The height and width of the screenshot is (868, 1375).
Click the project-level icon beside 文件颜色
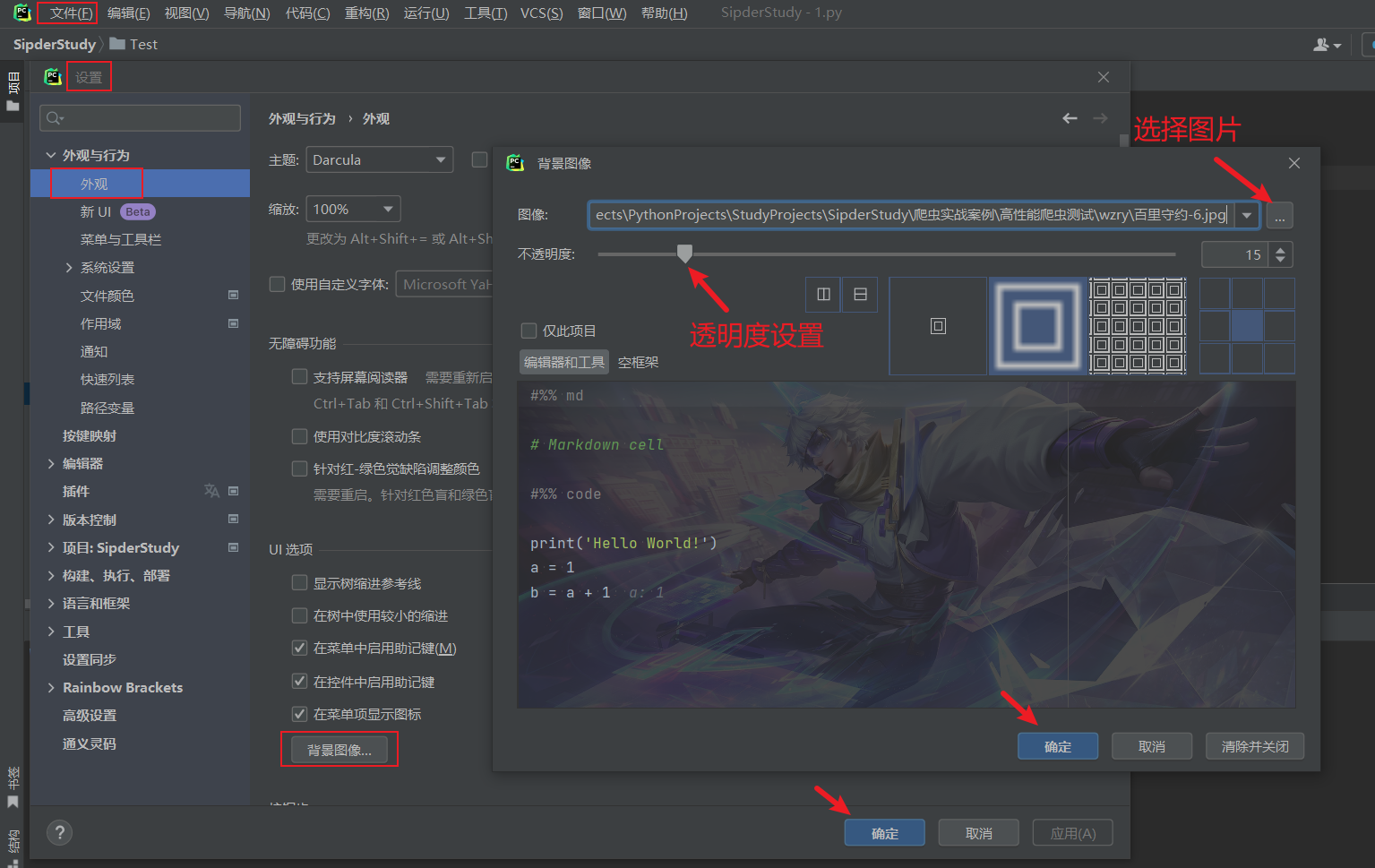pyautogui.click(x=234, y=295)
